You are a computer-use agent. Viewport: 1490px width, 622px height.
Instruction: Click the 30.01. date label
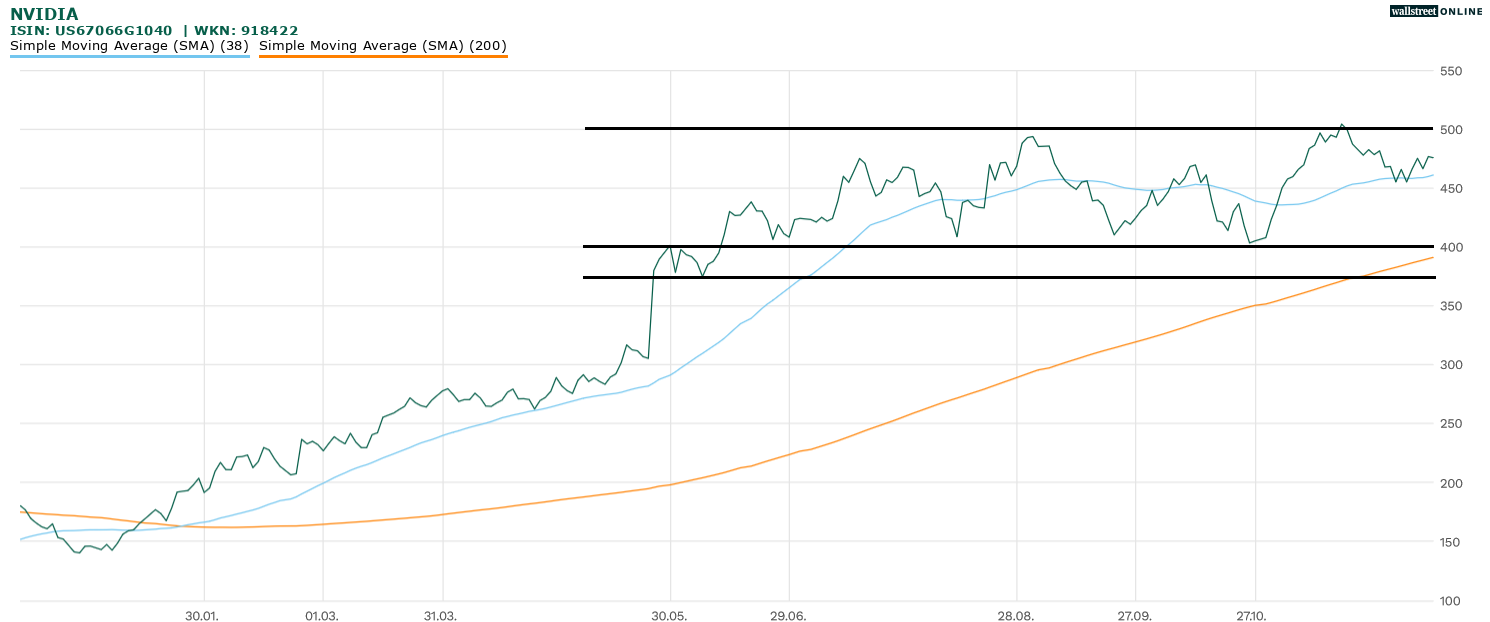tap(203, 616)
